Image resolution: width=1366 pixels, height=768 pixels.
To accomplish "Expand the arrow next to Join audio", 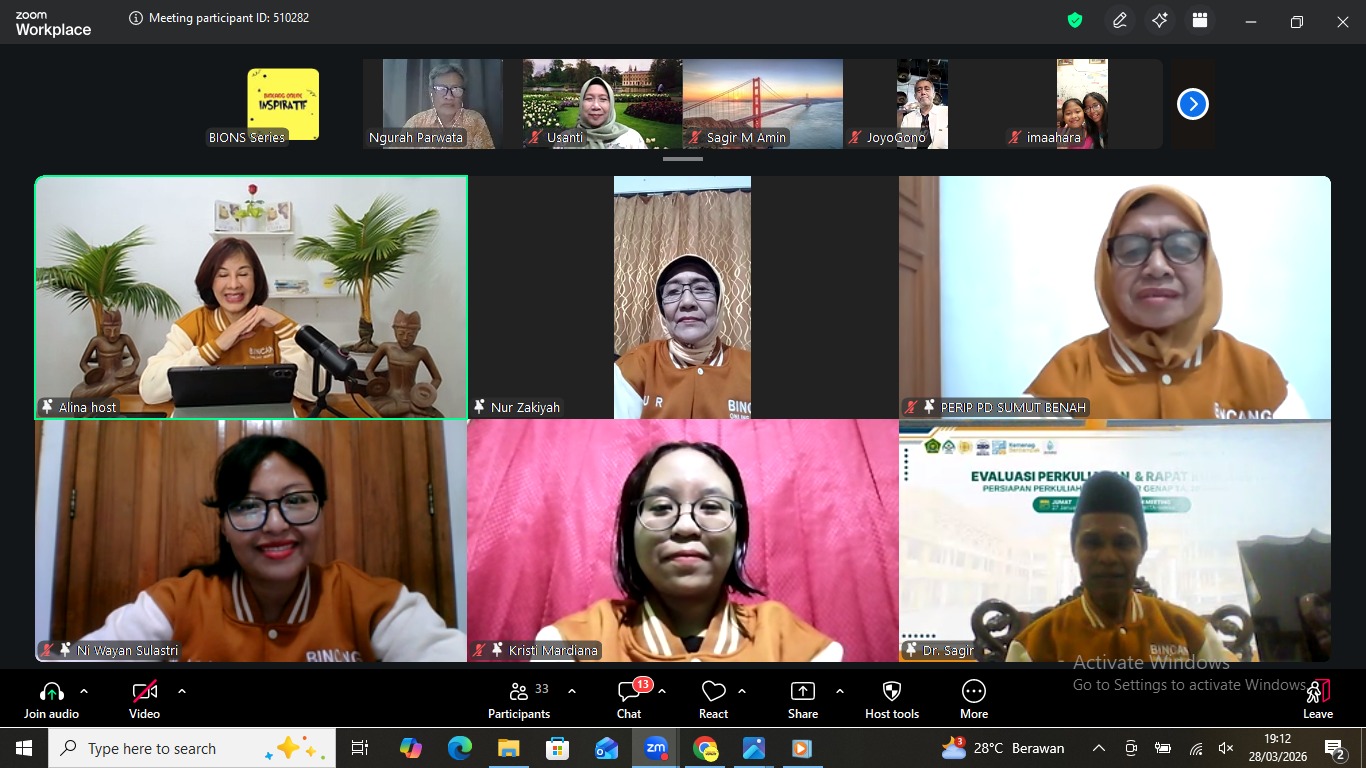I will (x=84, y=691).
